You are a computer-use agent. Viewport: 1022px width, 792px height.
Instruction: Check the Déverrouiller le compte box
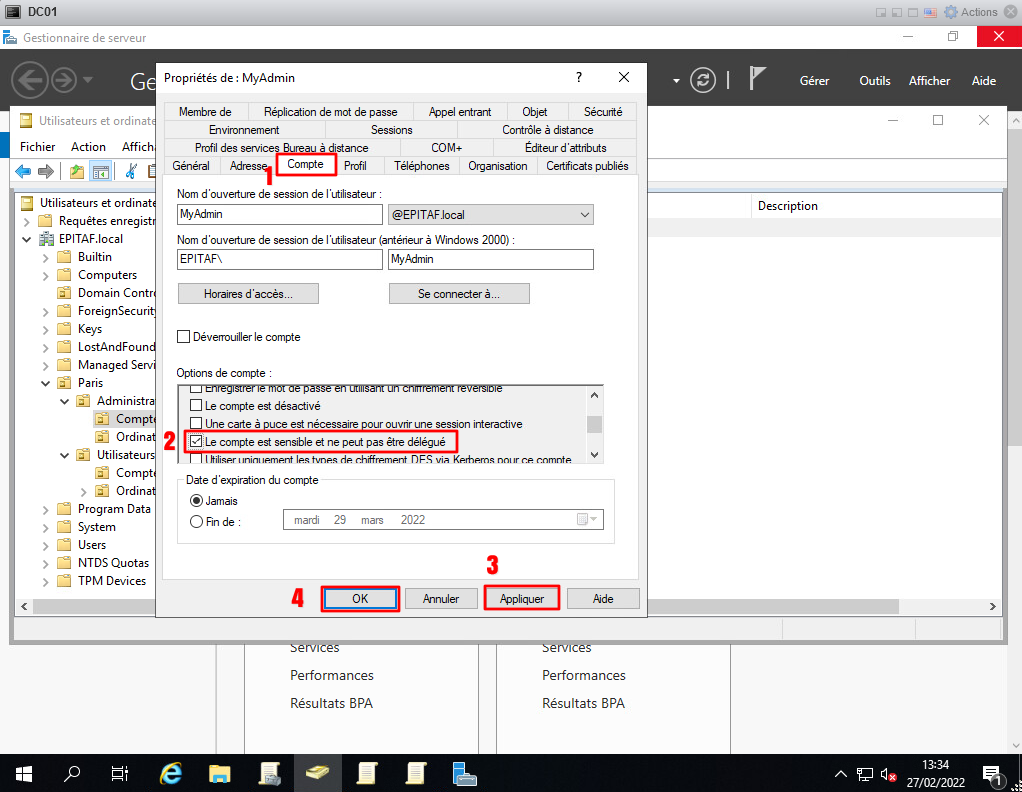[x=184, y=337]
